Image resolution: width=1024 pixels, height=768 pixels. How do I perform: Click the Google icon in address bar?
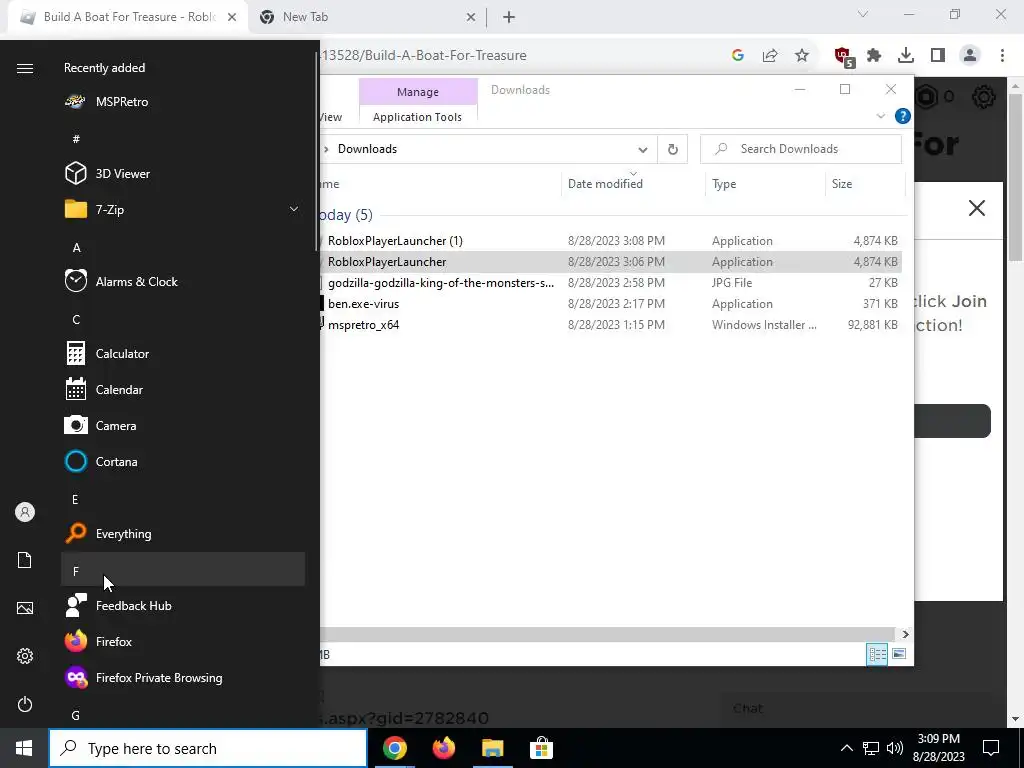pos(738,56)
